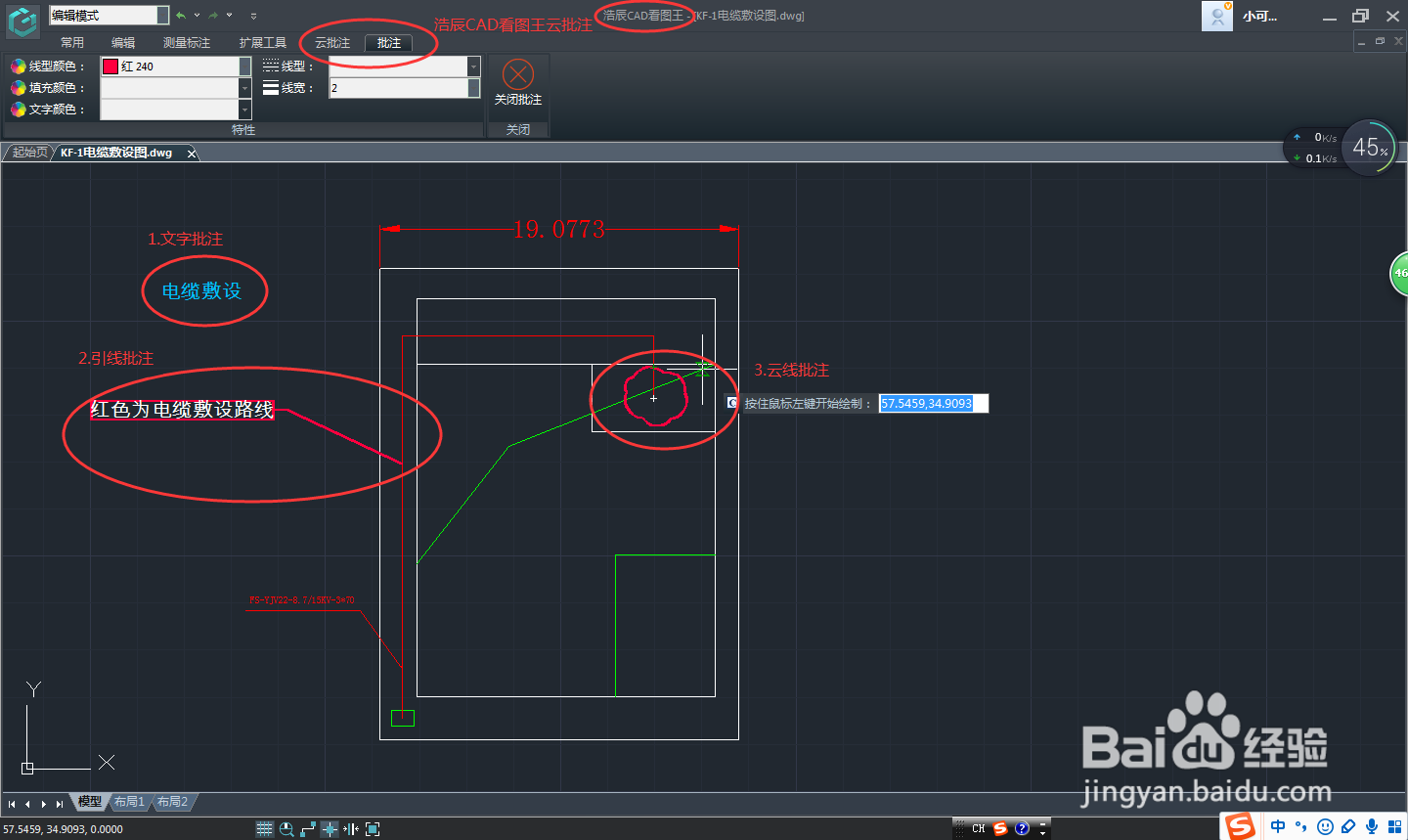Viewport: 1408px width, 840px height.
Task: Click the FS-YJV22 cable label text
Action: [x=302, y=600]
